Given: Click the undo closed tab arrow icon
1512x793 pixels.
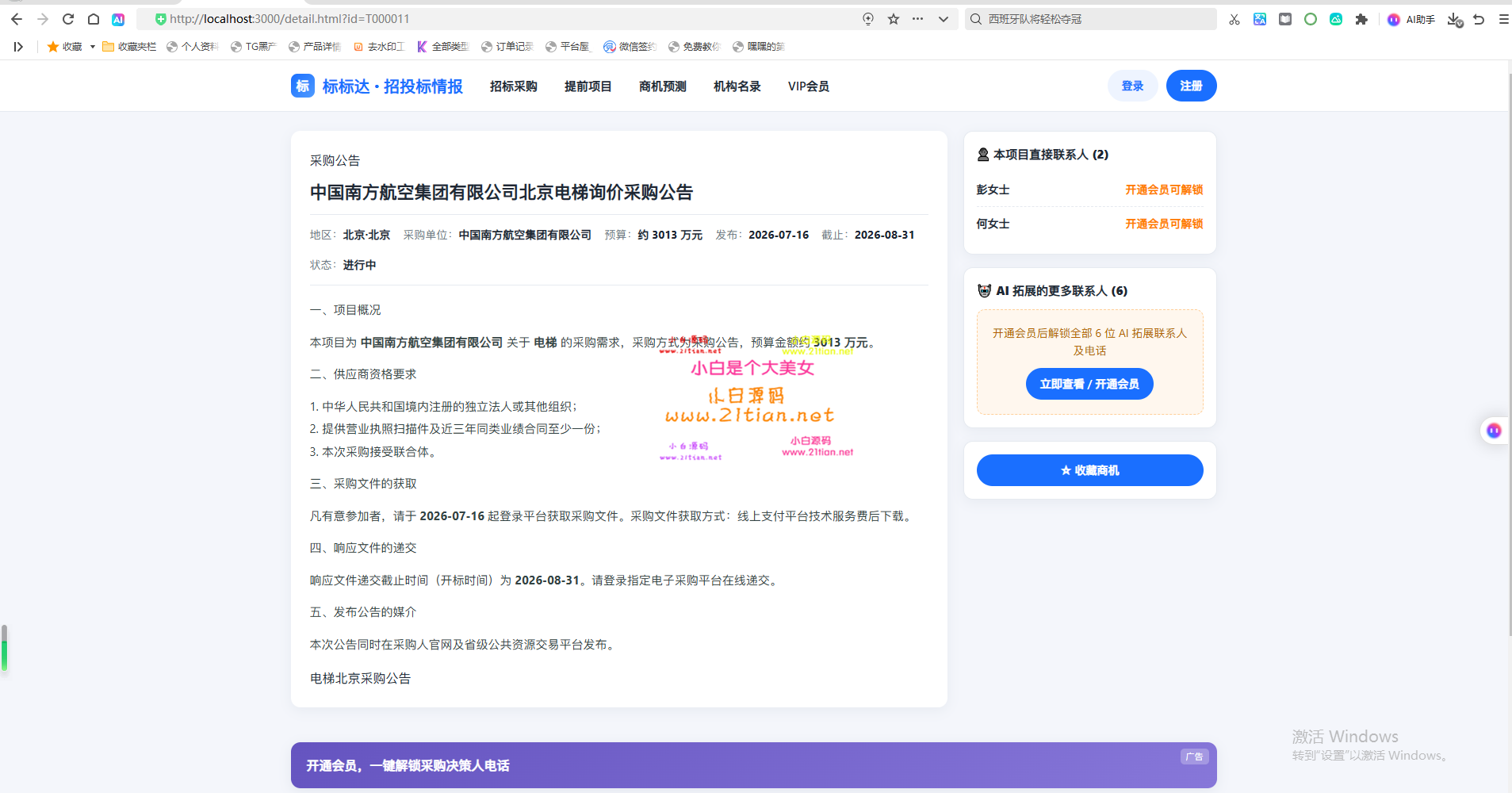Looking at the screenshot, I should click(1479, 19).
